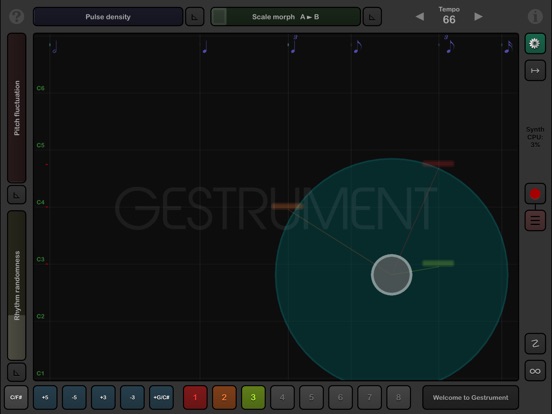This screenshot has width=552, height=414.
Task: Transpose with the -3 button
Action: click(132, 397)
